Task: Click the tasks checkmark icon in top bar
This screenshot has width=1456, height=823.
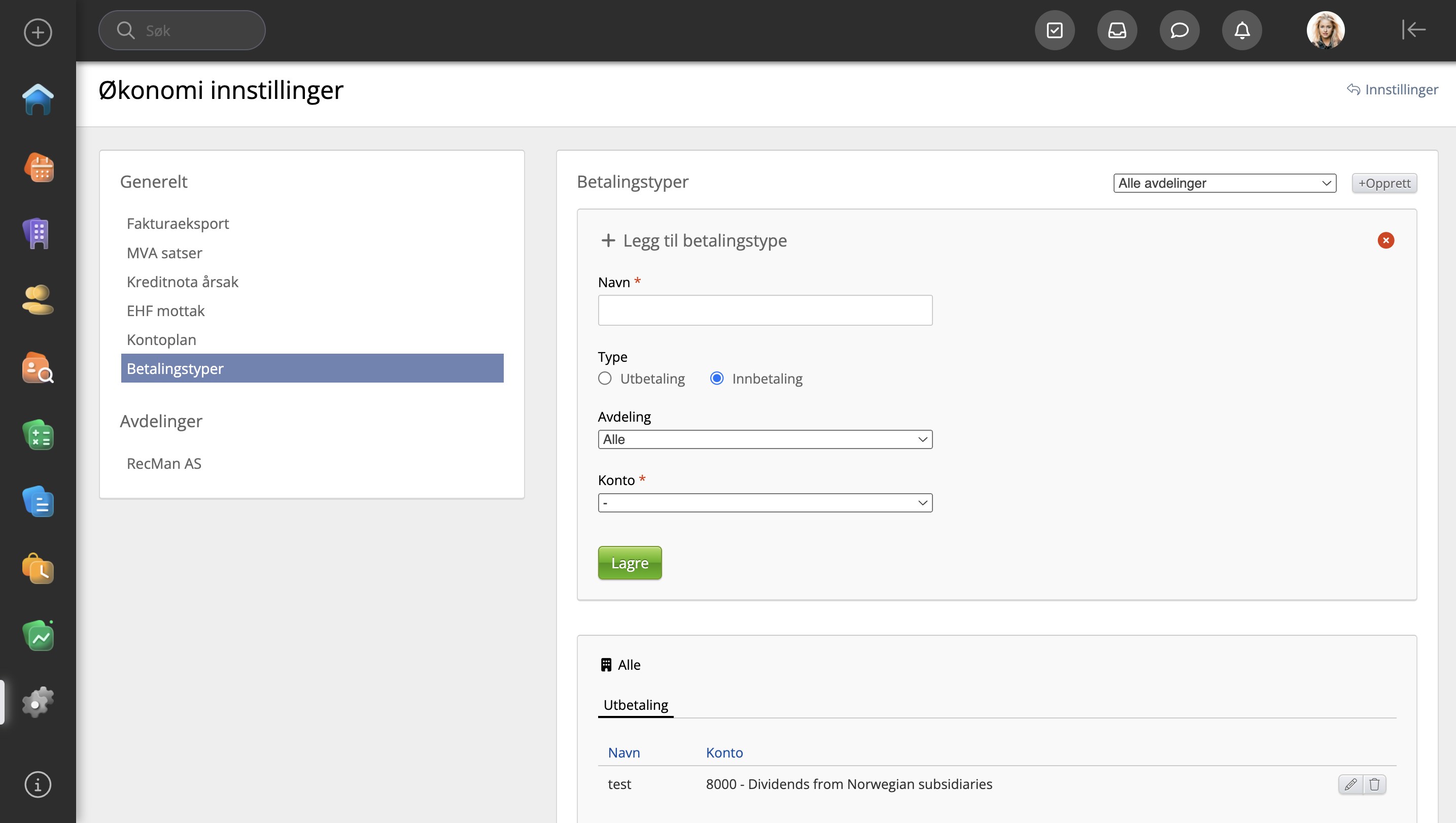Action: pyautogui.click(x=1054, y=30)
